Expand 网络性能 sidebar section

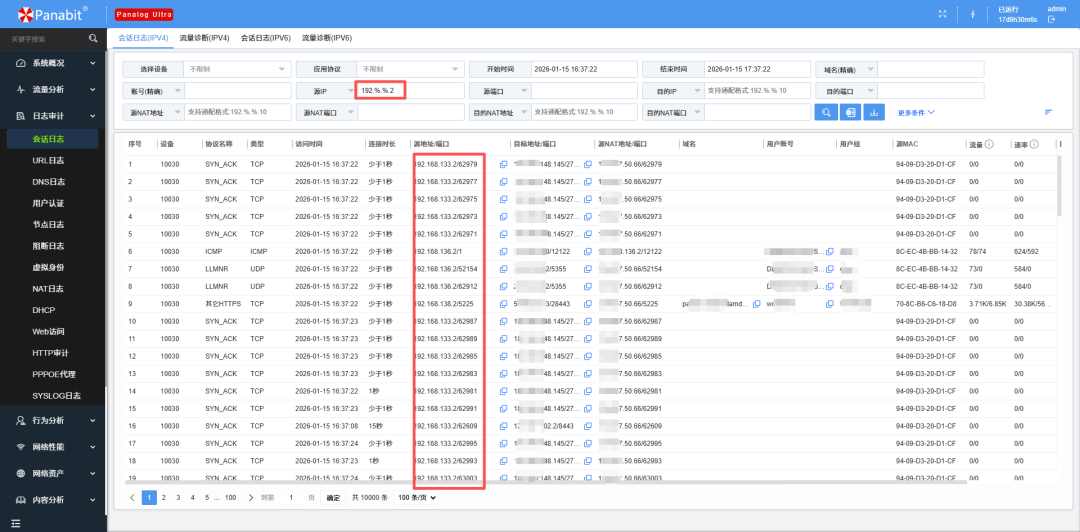pyautogui.click(x=53, y=447)
